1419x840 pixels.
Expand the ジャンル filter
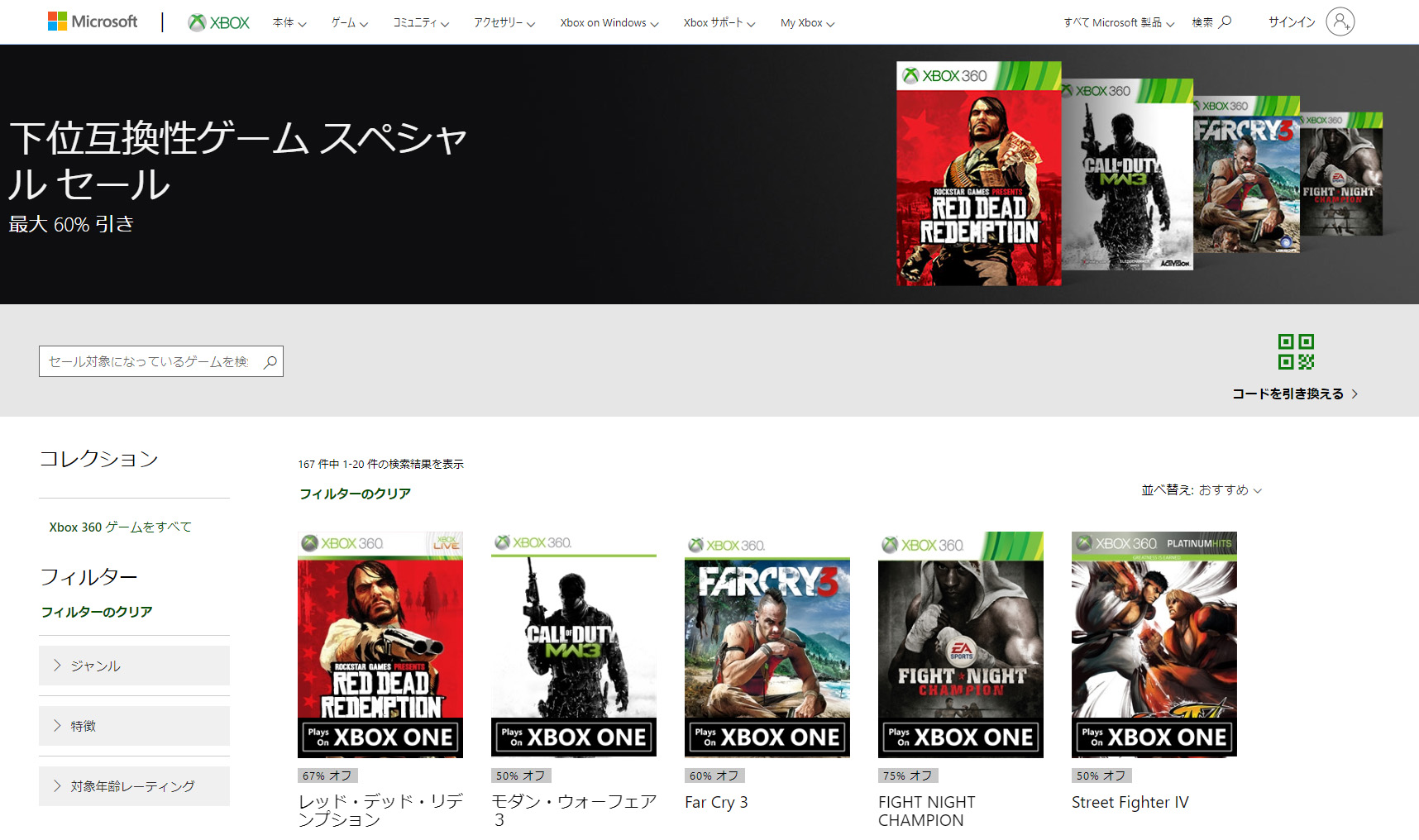134,666
